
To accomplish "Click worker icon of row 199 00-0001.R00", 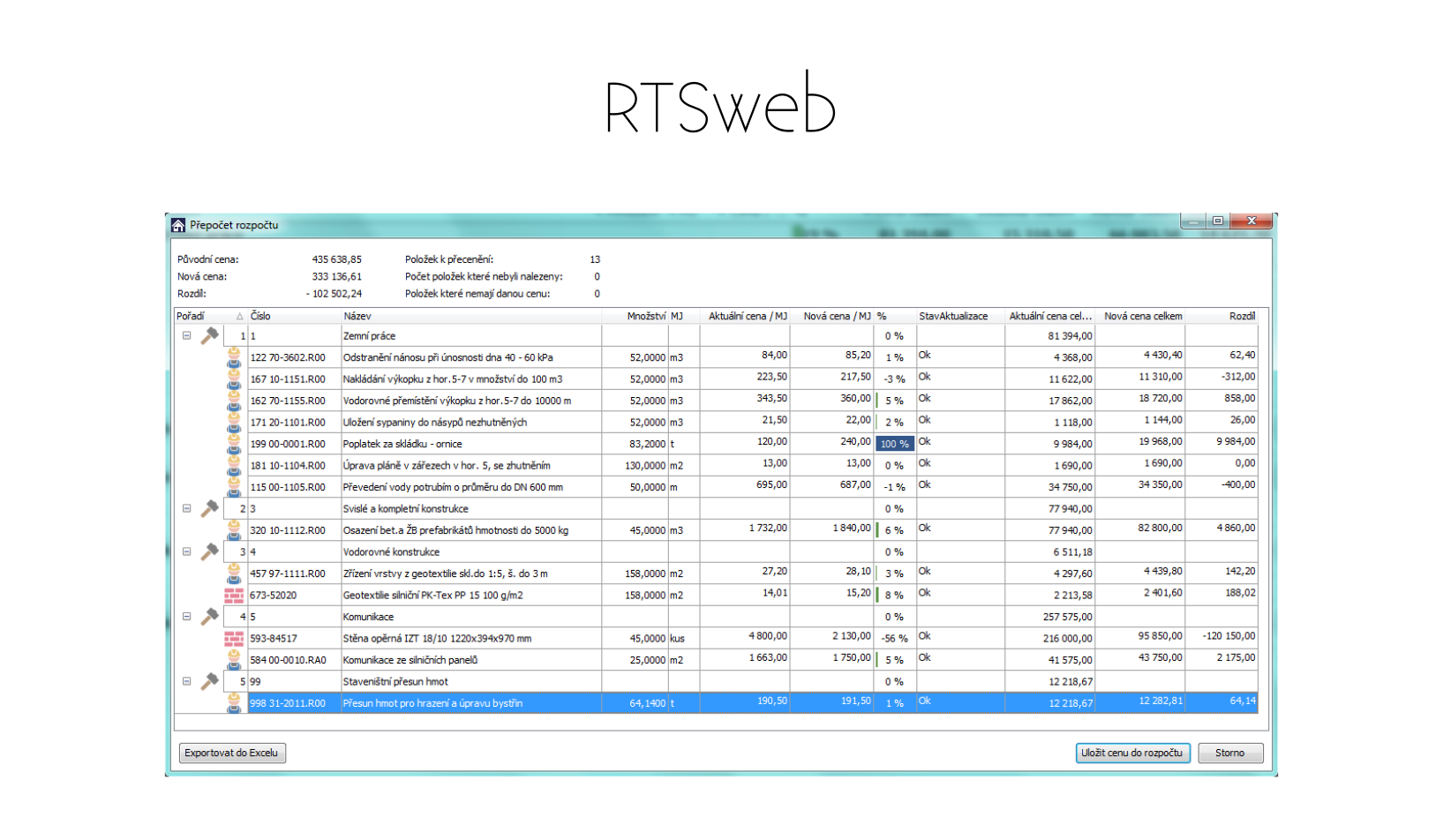I will tap(234, 443).
